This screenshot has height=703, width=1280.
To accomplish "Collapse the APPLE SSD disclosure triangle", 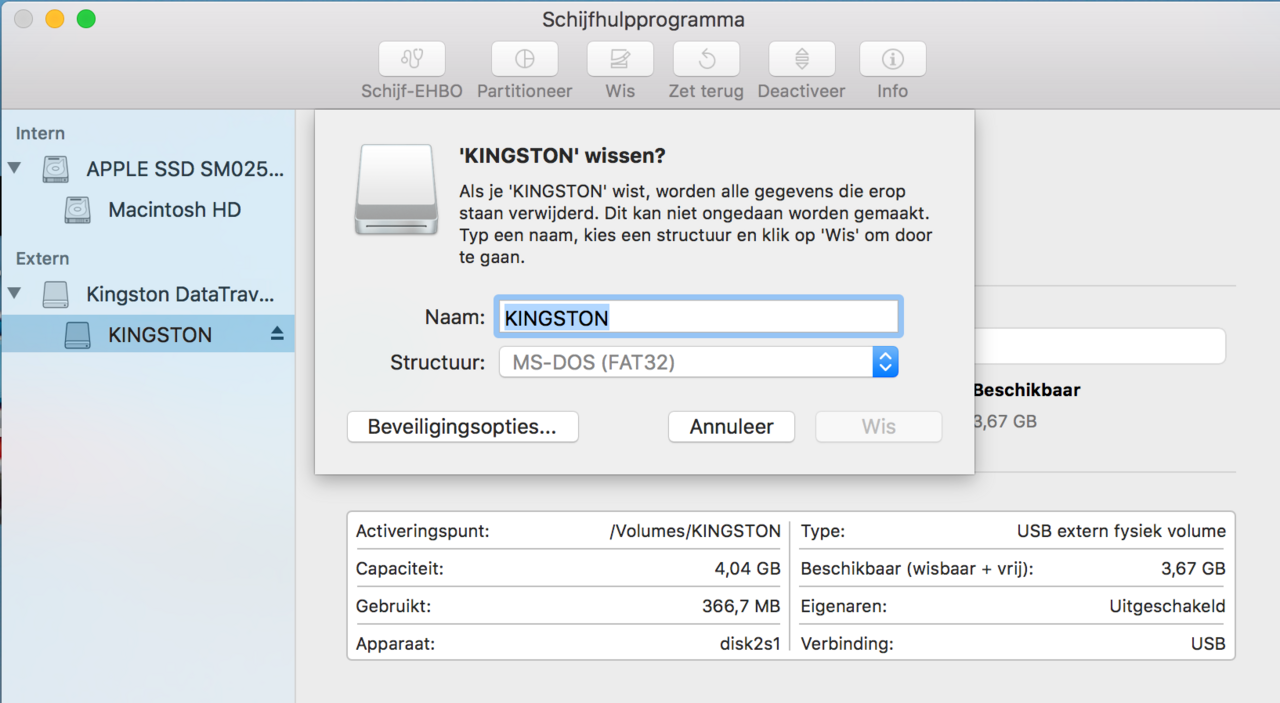I will [14, 168].
